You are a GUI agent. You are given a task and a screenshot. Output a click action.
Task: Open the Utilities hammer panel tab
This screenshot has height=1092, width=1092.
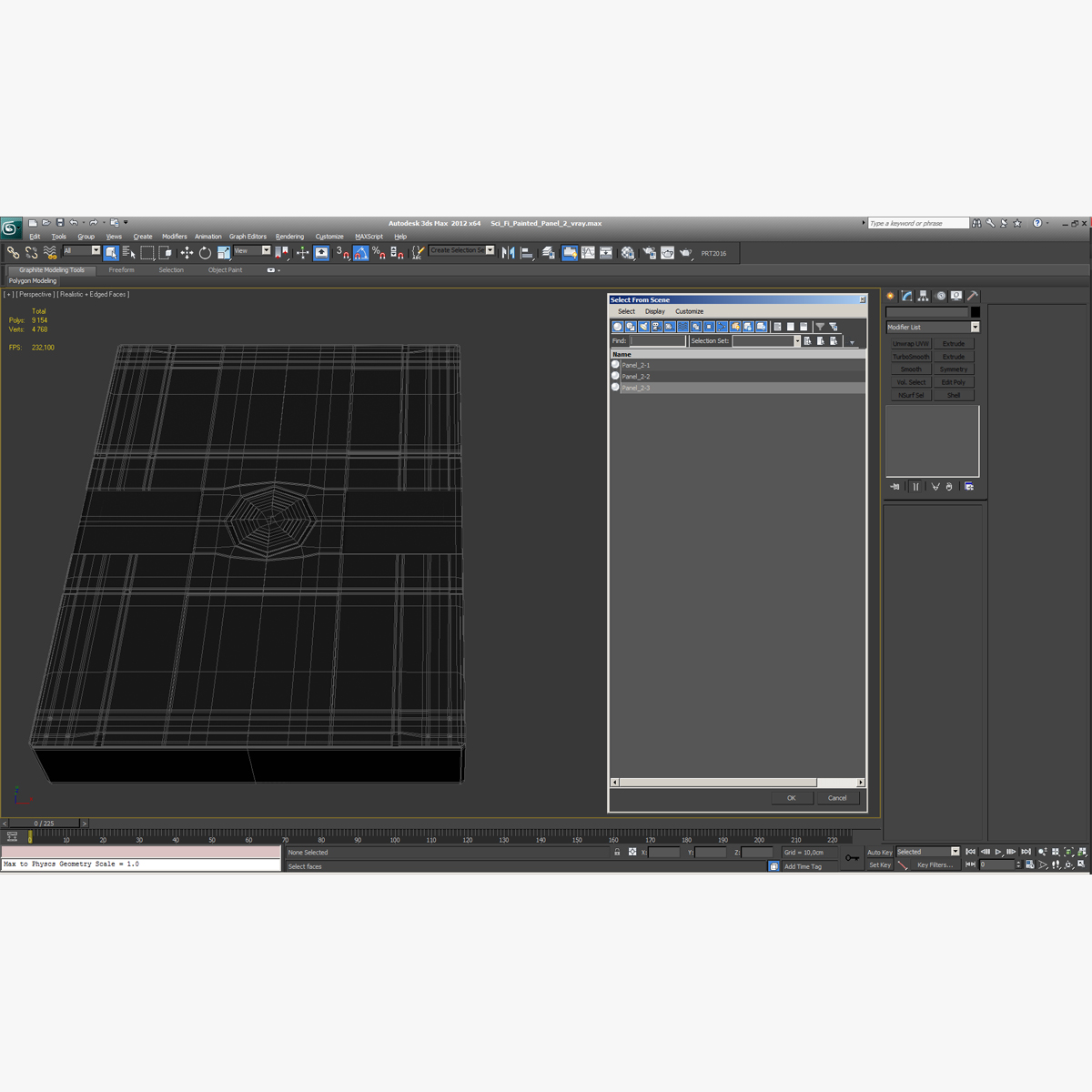point(973,296)
